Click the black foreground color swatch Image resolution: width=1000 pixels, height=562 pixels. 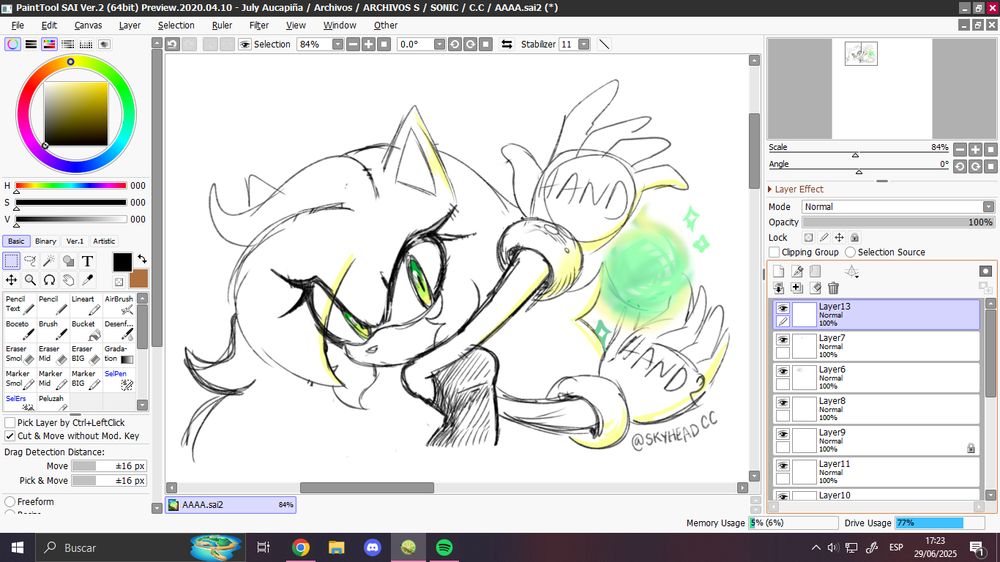pos(122,262)
